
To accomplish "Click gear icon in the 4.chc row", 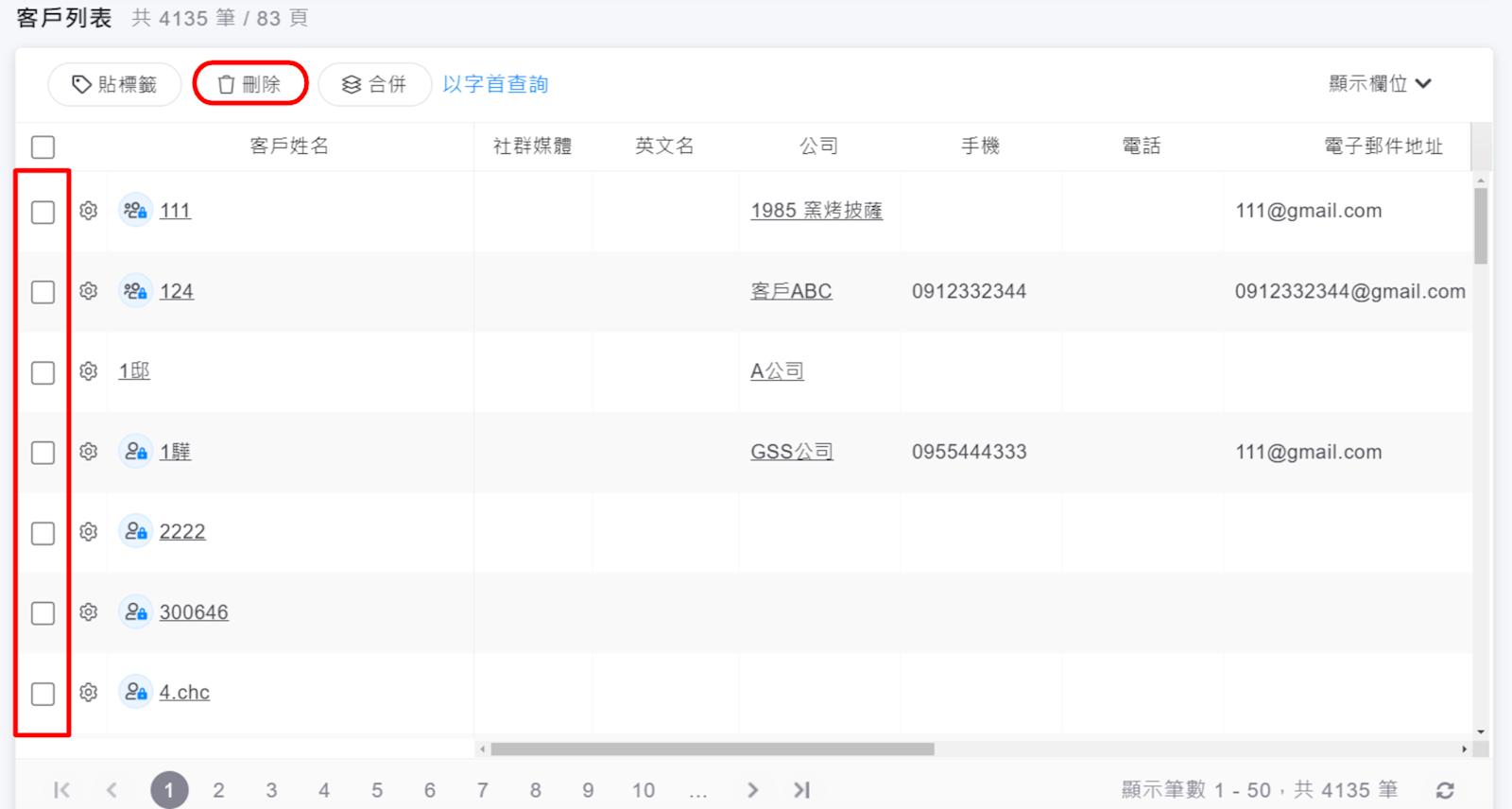I will [x=89, y=693].
